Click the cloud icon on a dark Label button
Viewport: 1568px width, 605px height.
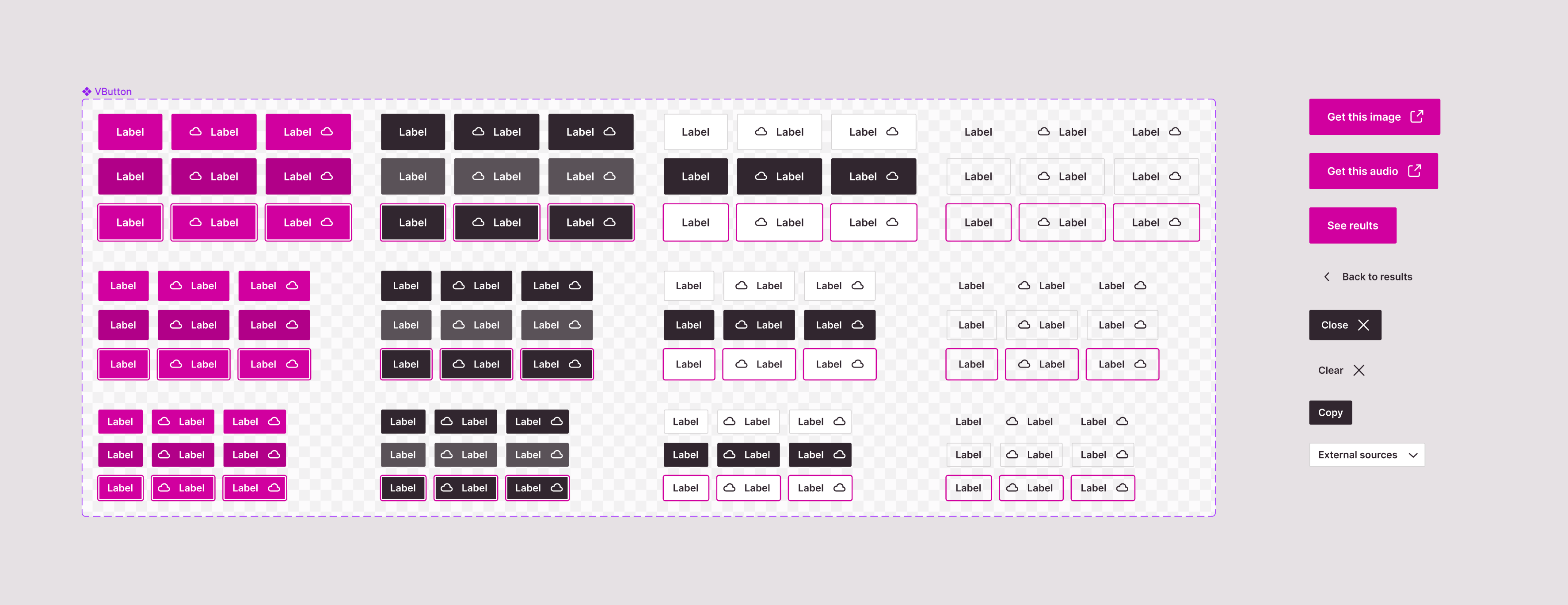479,132
